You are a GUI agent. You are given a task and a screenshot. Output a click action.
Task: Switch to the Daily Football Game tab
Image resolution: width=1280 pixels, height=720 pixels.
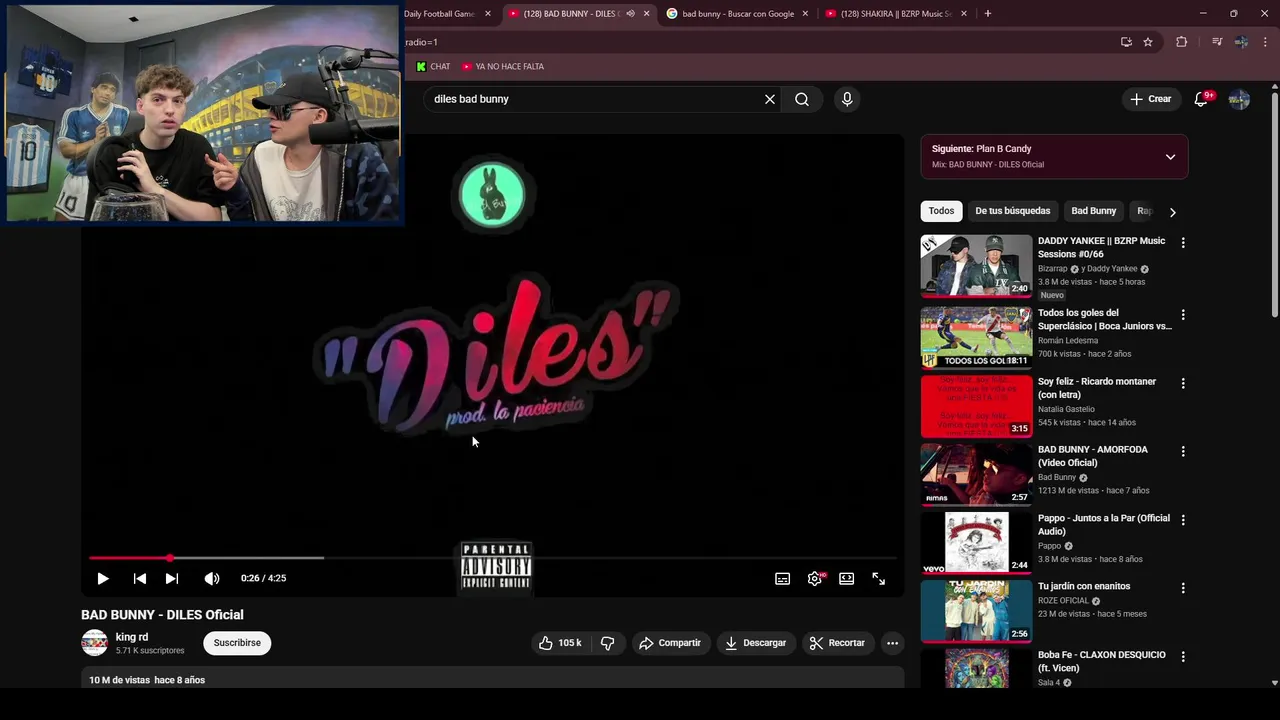pos(440,14)
